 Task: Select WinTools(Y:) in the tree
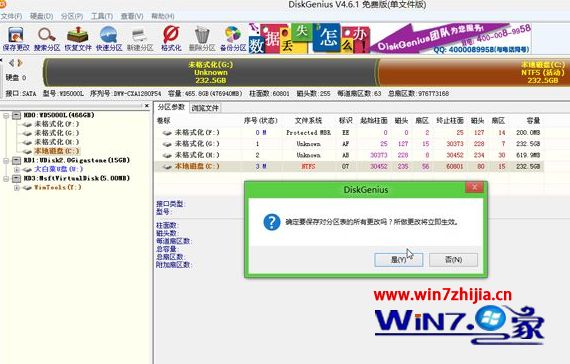pyautogui.click(x=57, y=187)
